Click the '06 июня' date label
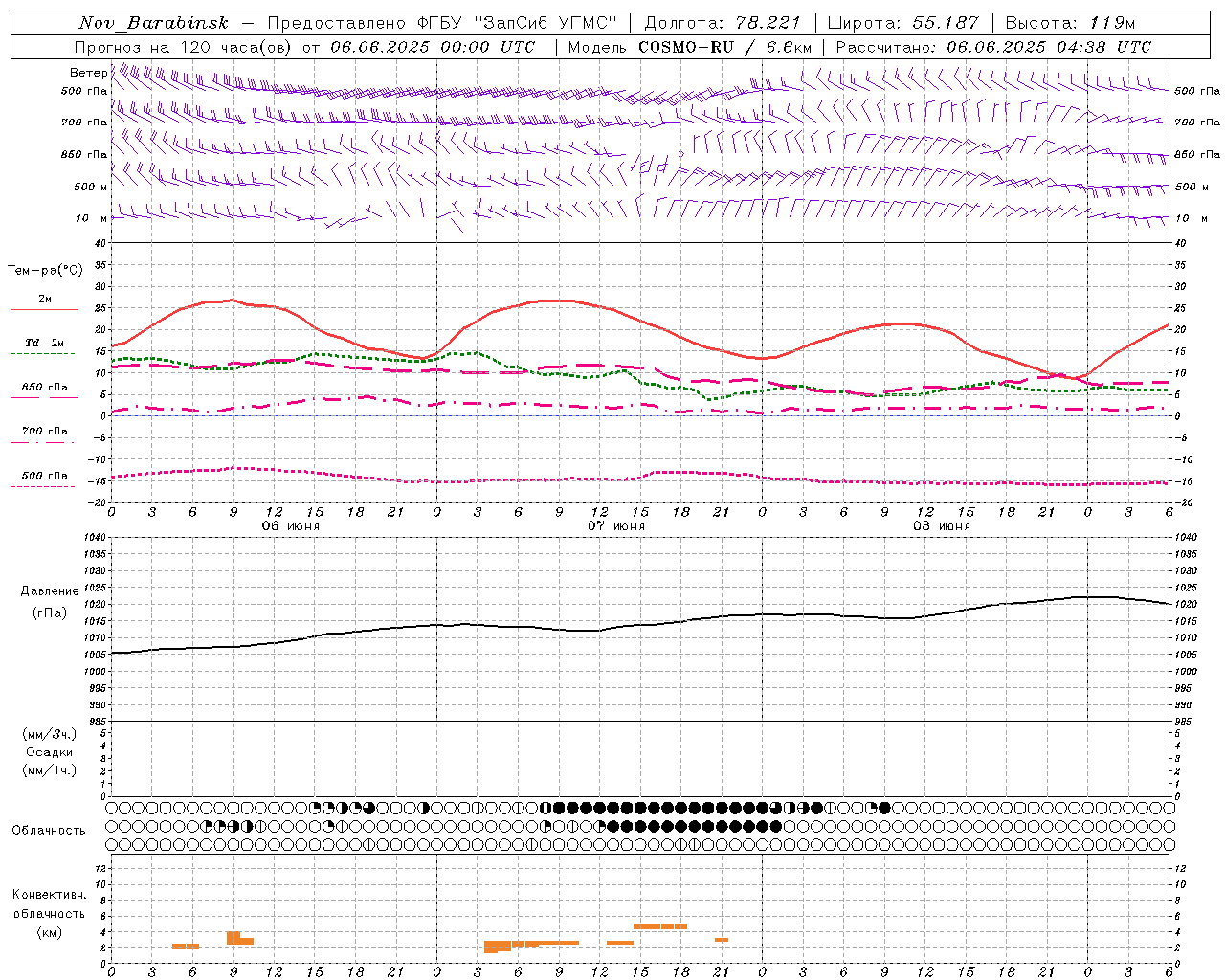 coord(291,526)
